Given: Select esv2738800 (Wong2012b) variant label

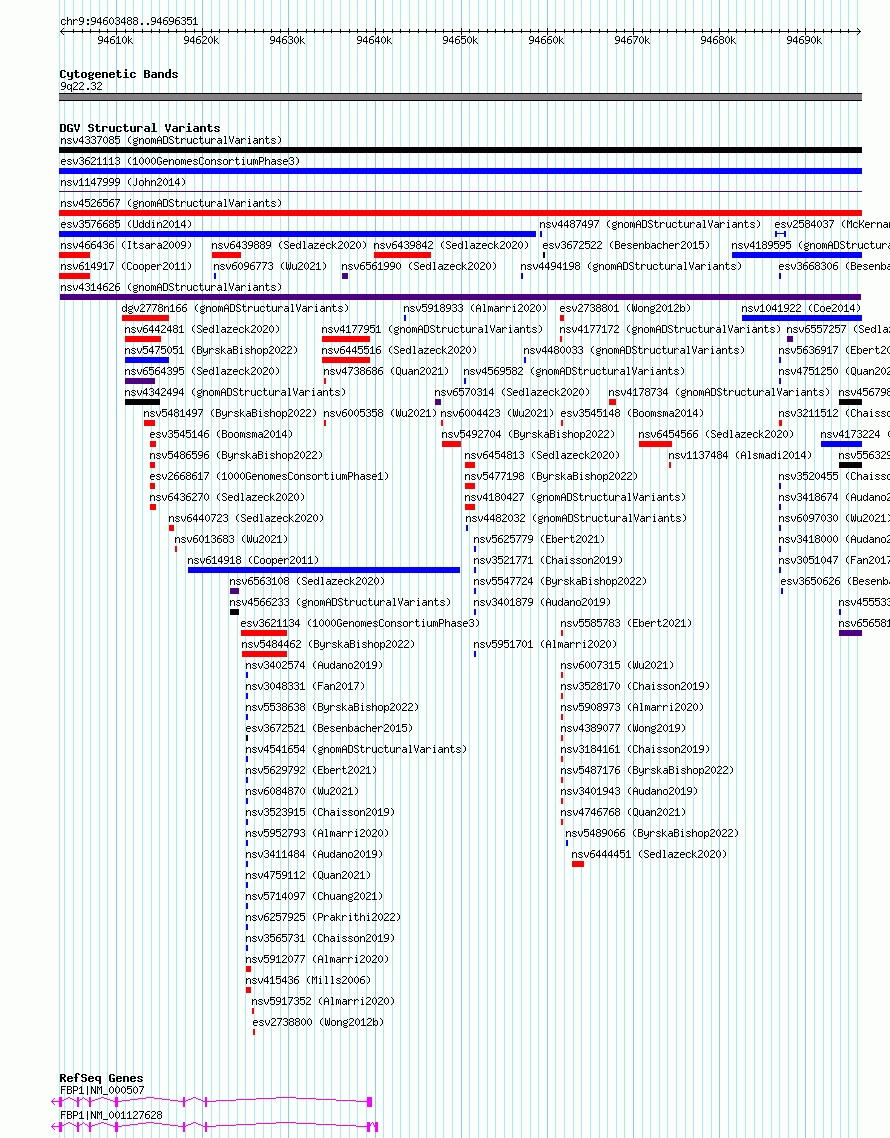Looking at the screenshot, I should tap(318, 1023).
